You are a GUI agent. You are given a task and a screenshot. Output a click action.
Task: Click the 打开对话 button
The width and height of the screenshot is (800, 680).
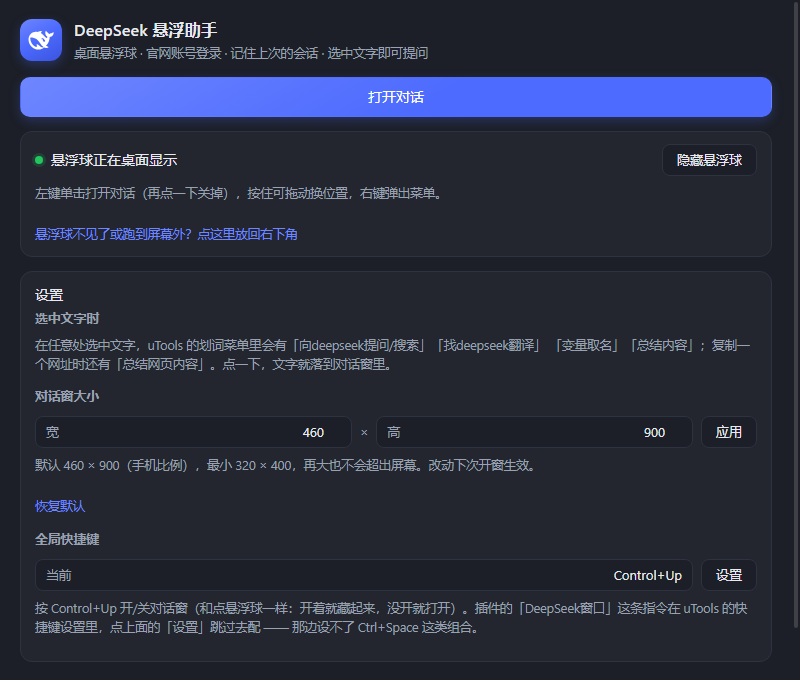(x=395, y=97)
